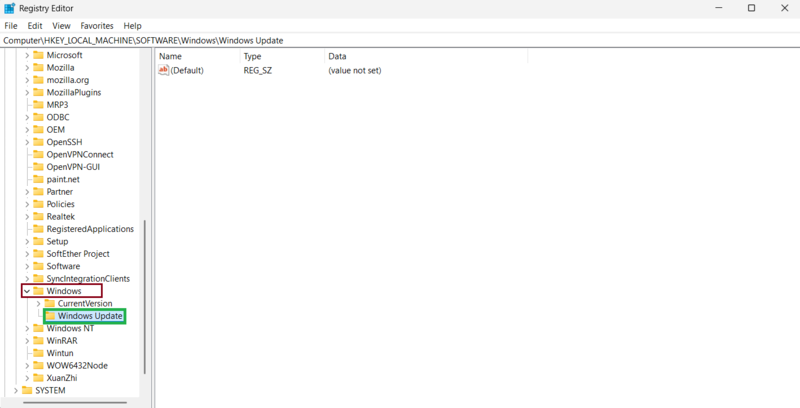
Task: Click the tree pane vertical scrollbar
Action: (146, 300)
